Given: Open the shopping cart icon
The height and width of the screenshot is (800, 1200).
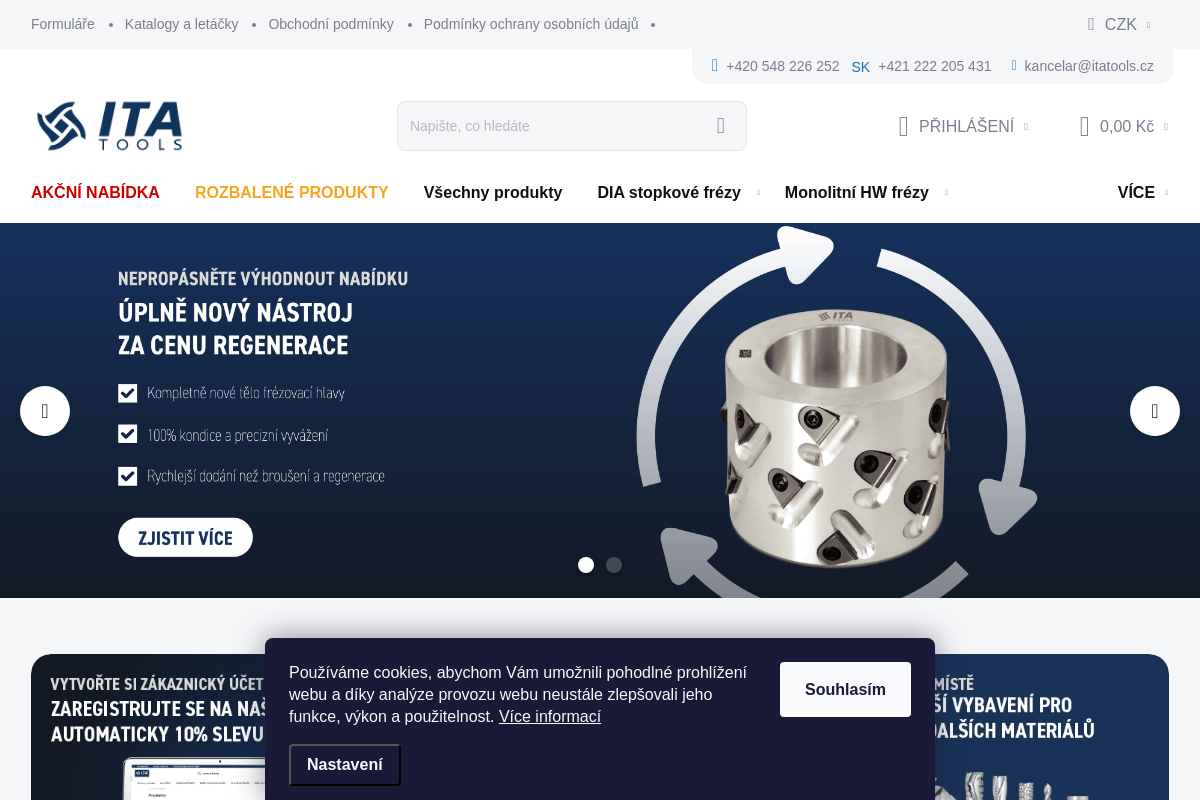Looking at the screenshot, I should point(1084,126).
